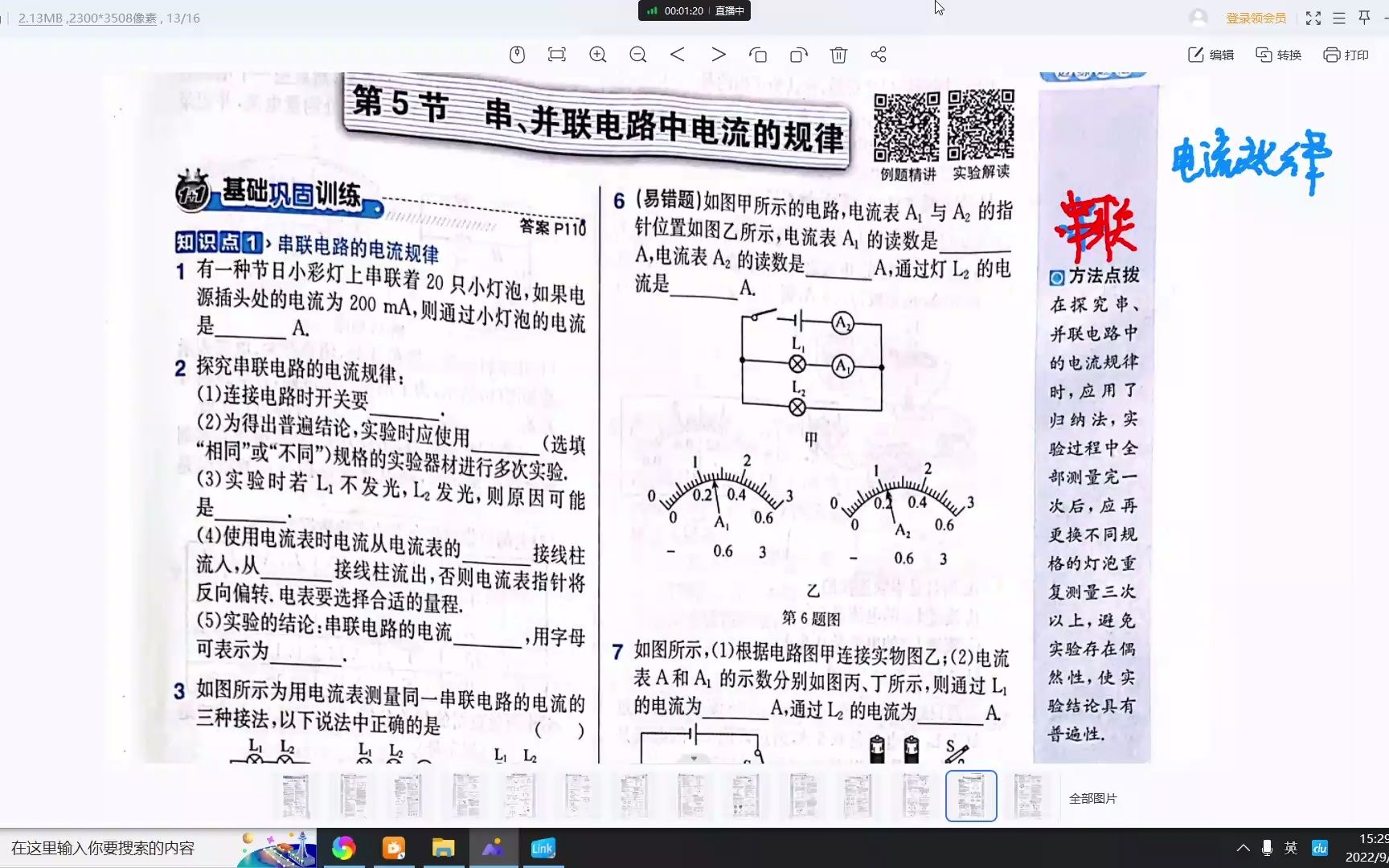Viewport: 1389px width, 868px height.
Task: Open the share icon in the toolbar
Action: (x=879, y=55)
